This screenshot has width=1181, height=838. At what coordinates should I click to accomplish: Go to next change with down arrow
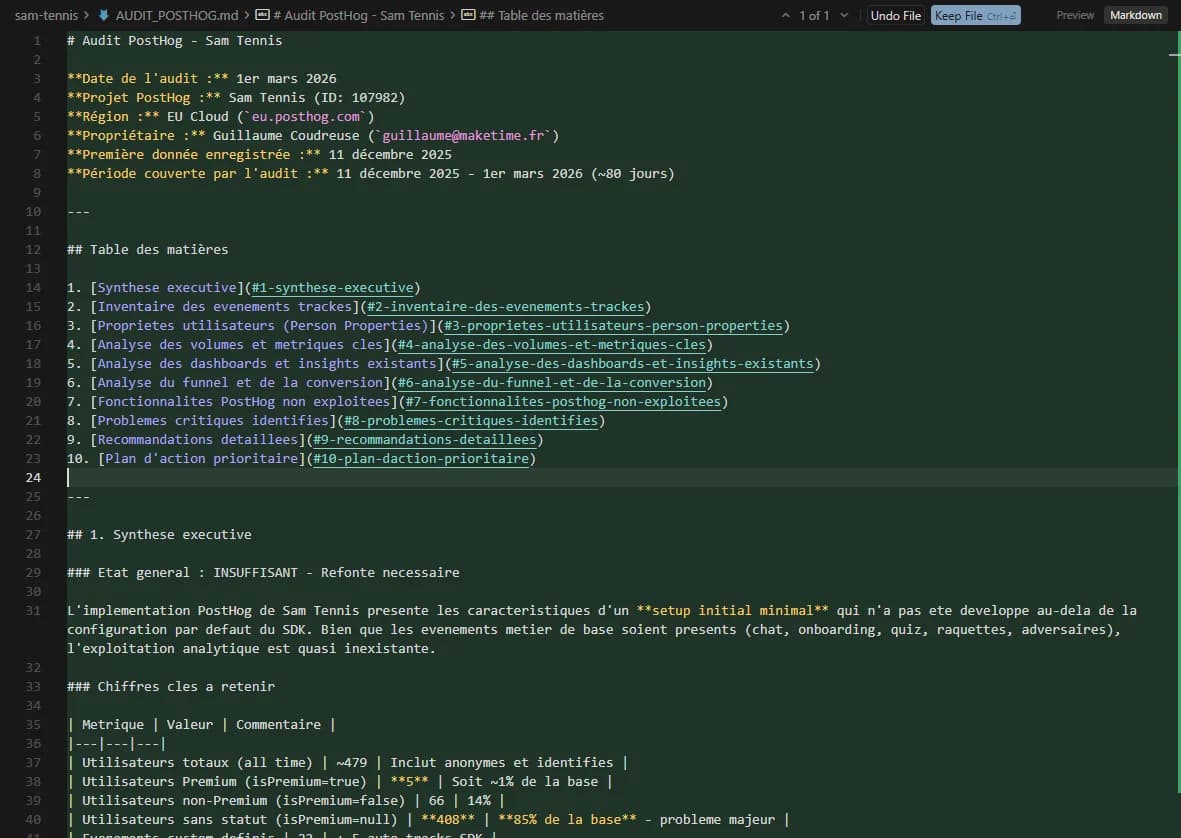[844, 15]
